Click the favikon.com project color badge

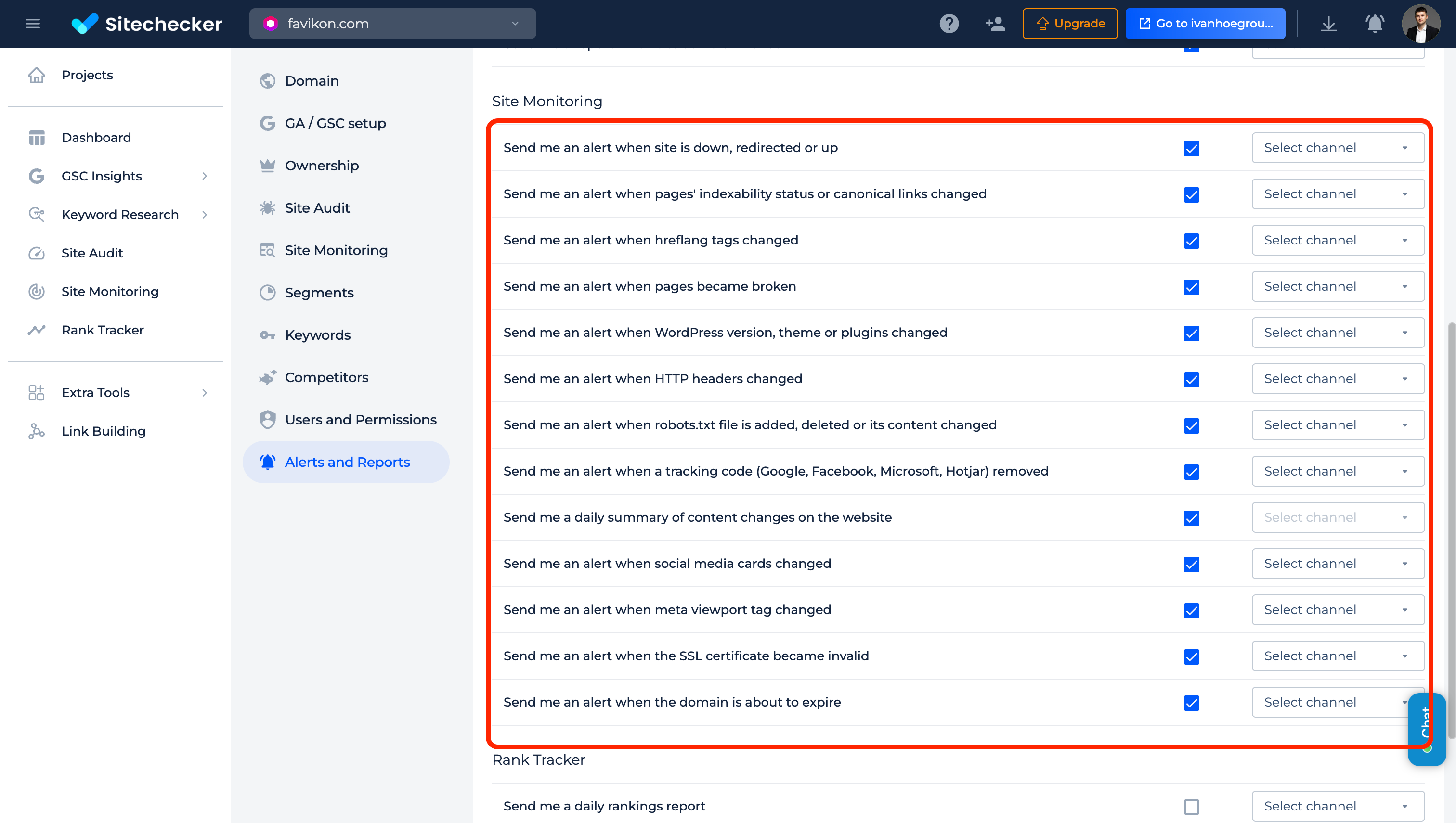coord(270,23)
